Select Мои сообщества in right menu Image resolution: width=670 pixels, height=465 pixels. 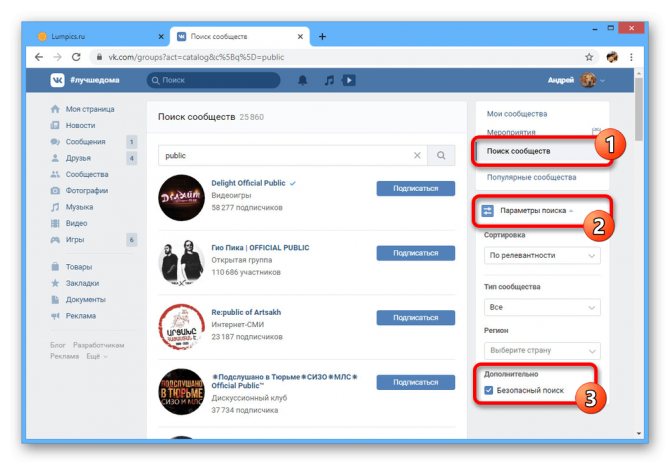pyautogui.click(x=517, y=114)
